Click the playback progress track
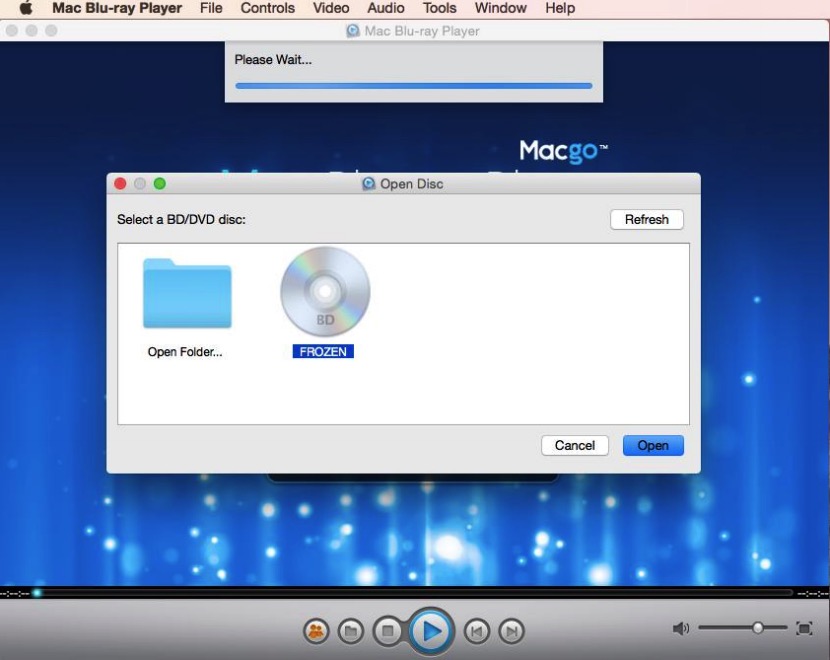The height and width of the screenshot is (660, 830). click(x=414, y=593)
